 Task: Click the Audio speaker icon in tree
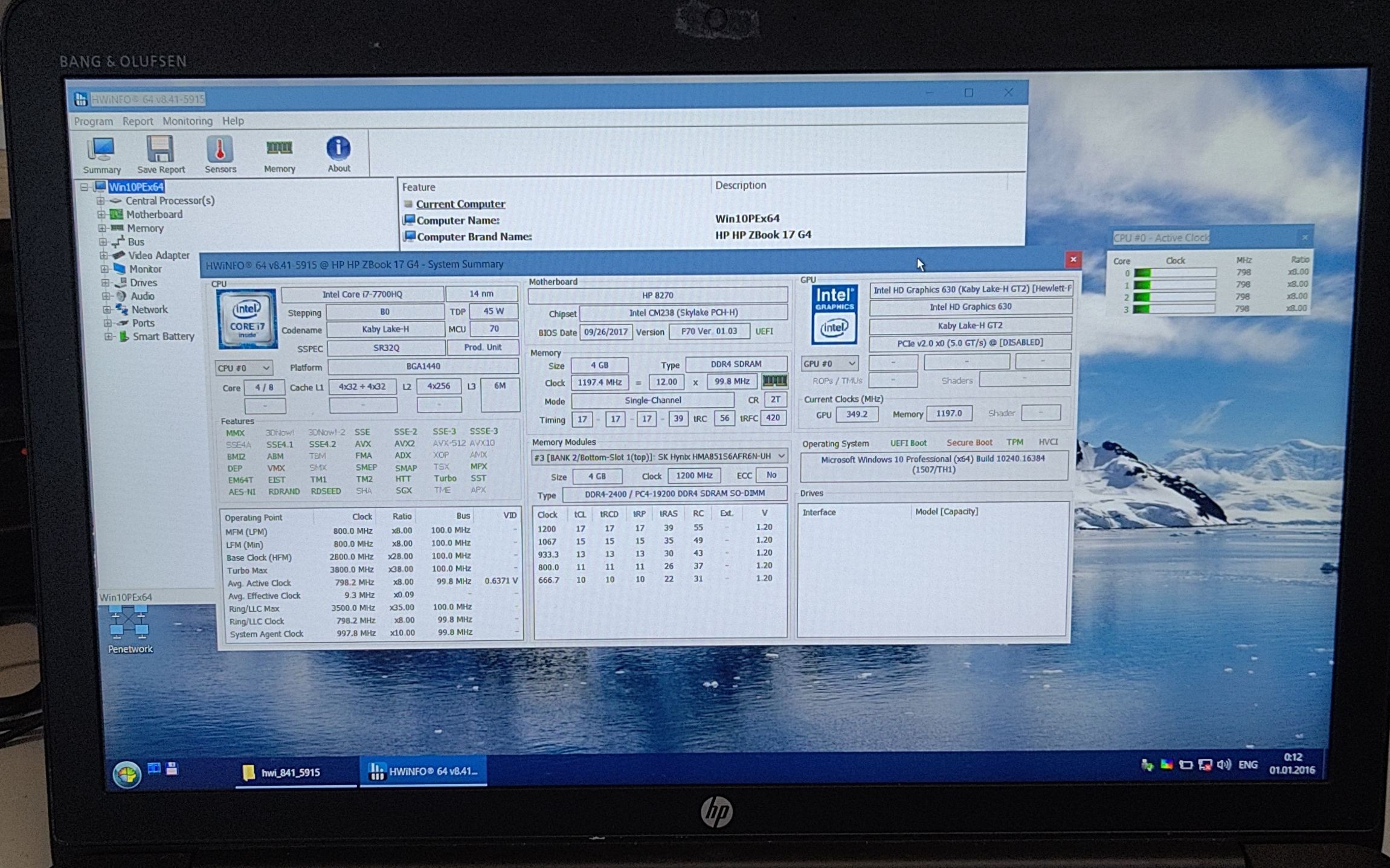point(121,296)
